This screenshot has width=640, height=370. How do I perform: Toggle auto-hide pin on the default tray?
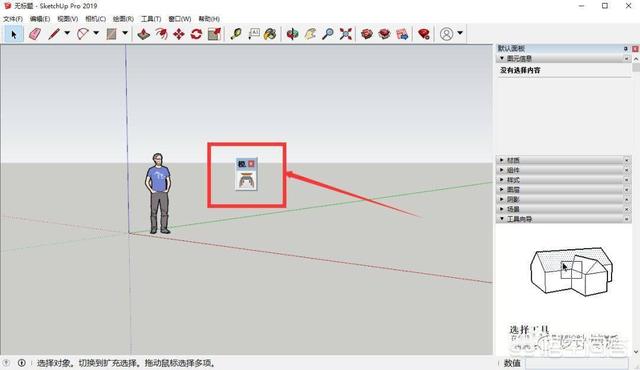click(626, 49)
